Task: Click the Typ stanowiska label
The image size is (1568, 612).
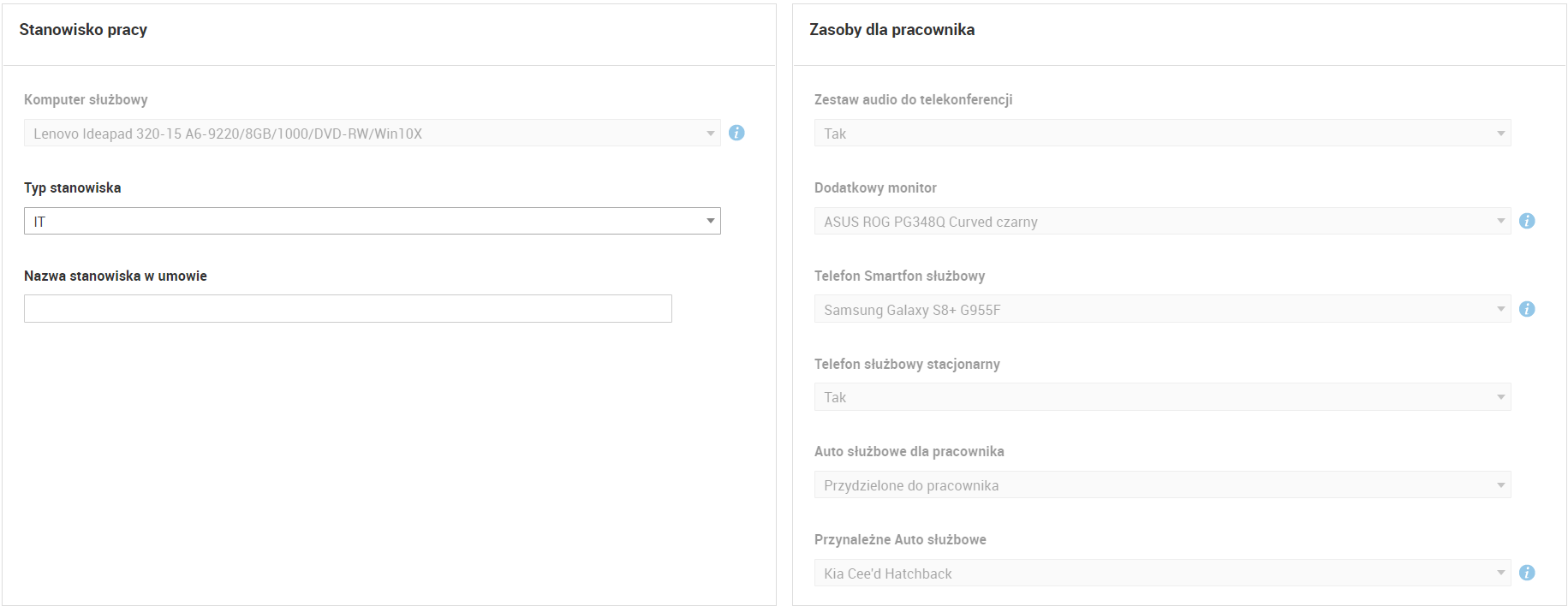Action: pos(73,187)
